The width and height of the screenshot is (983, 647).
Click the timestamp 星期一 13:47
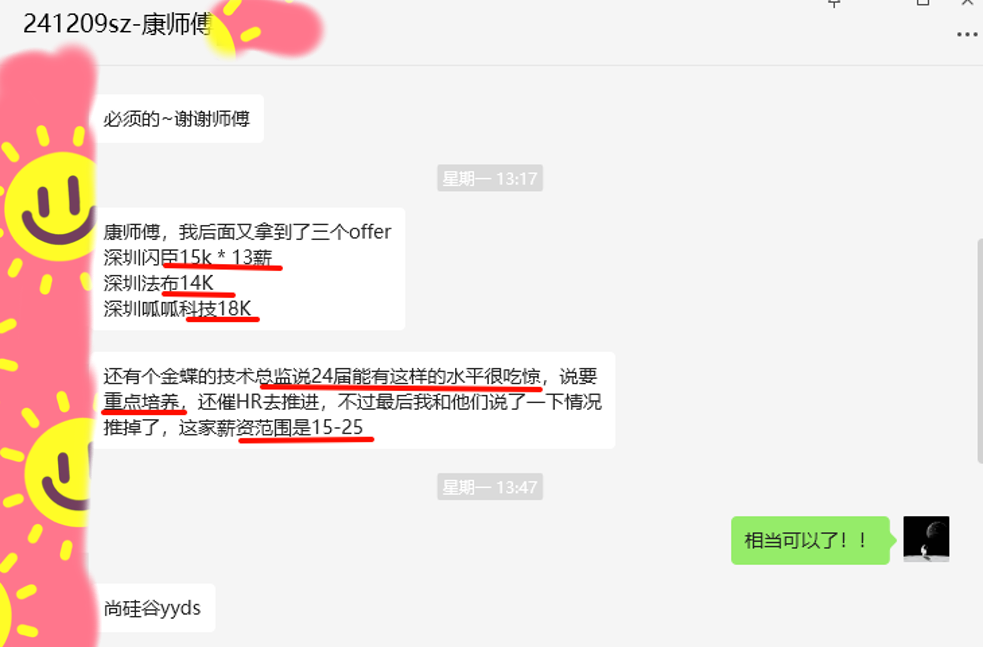(x=490, y=487)
